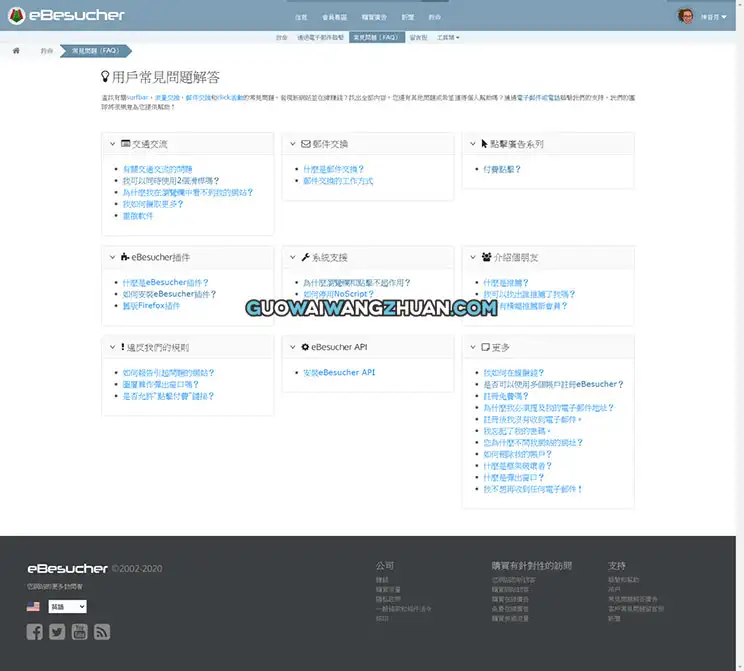Click the 常見問題 (FAQ) breadcrumb item
Viewport: 744px width, 671px height.
(95, 51)
